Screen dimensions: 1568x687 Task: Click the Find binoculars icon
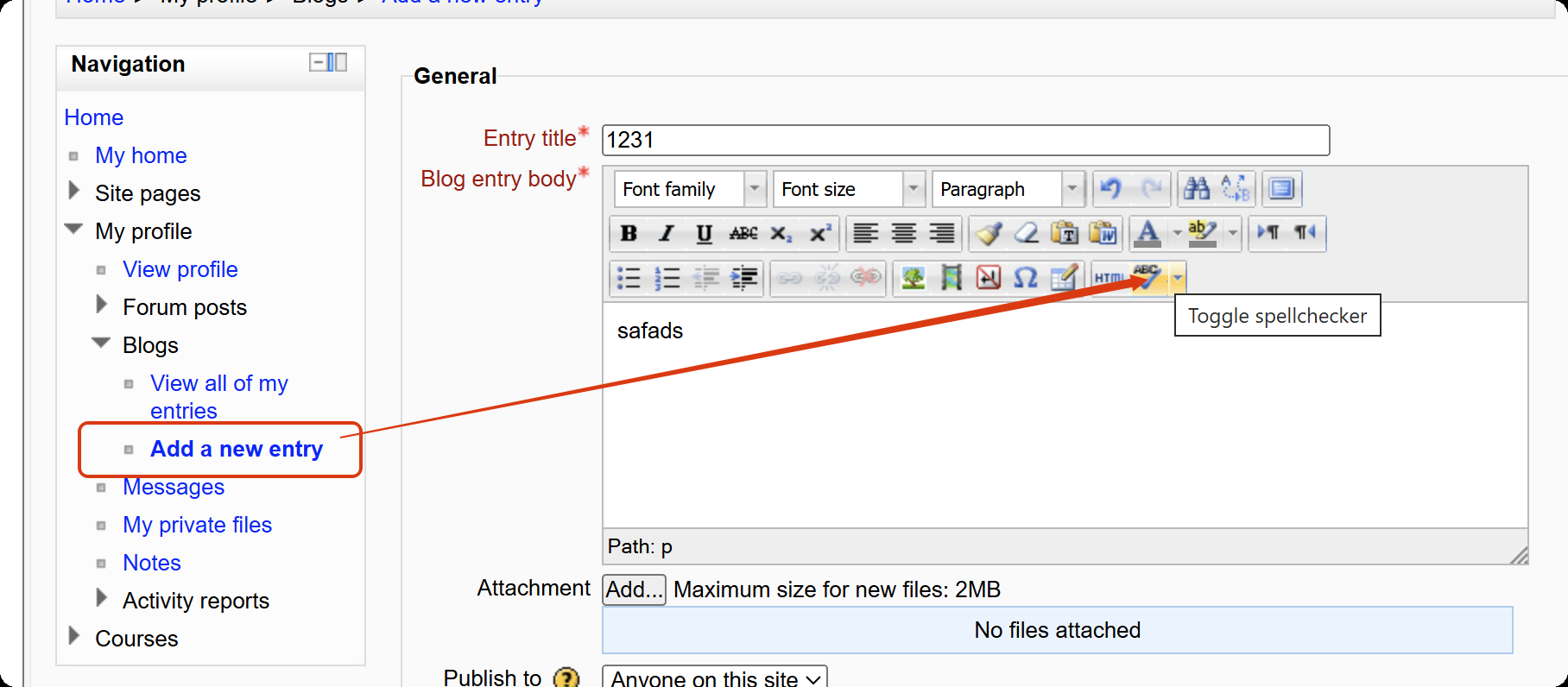point(1197,188)
